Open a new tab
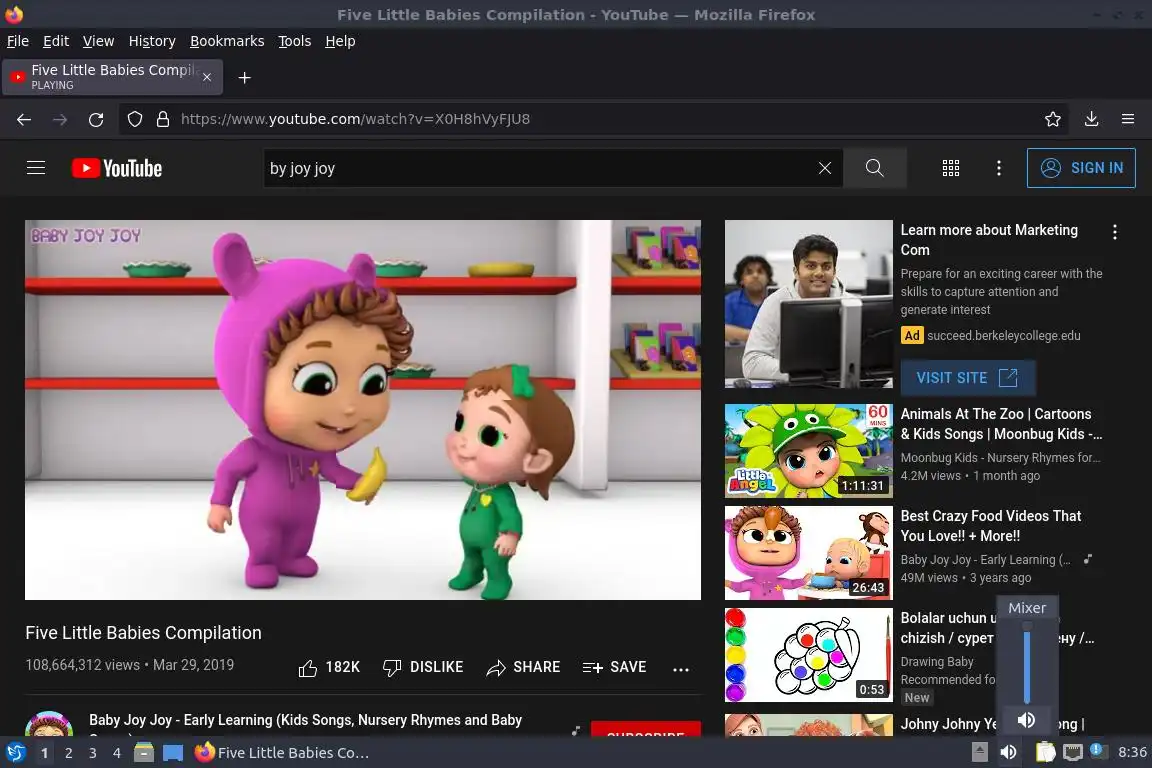Image resolution: width=1152 pixels, height=768 pixels. (245, 78)
